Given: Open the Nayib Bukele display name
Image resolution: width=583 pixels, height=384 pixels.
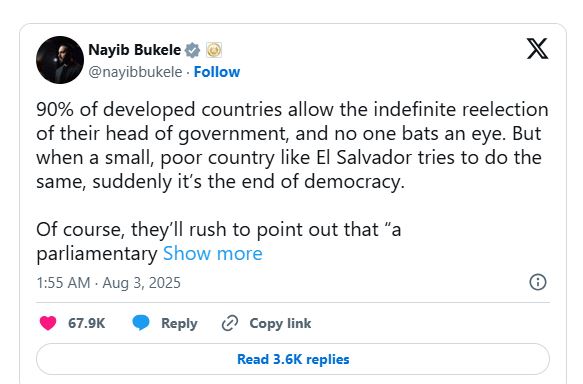Looking at the screenshot, I should click(x=135, y=50).
